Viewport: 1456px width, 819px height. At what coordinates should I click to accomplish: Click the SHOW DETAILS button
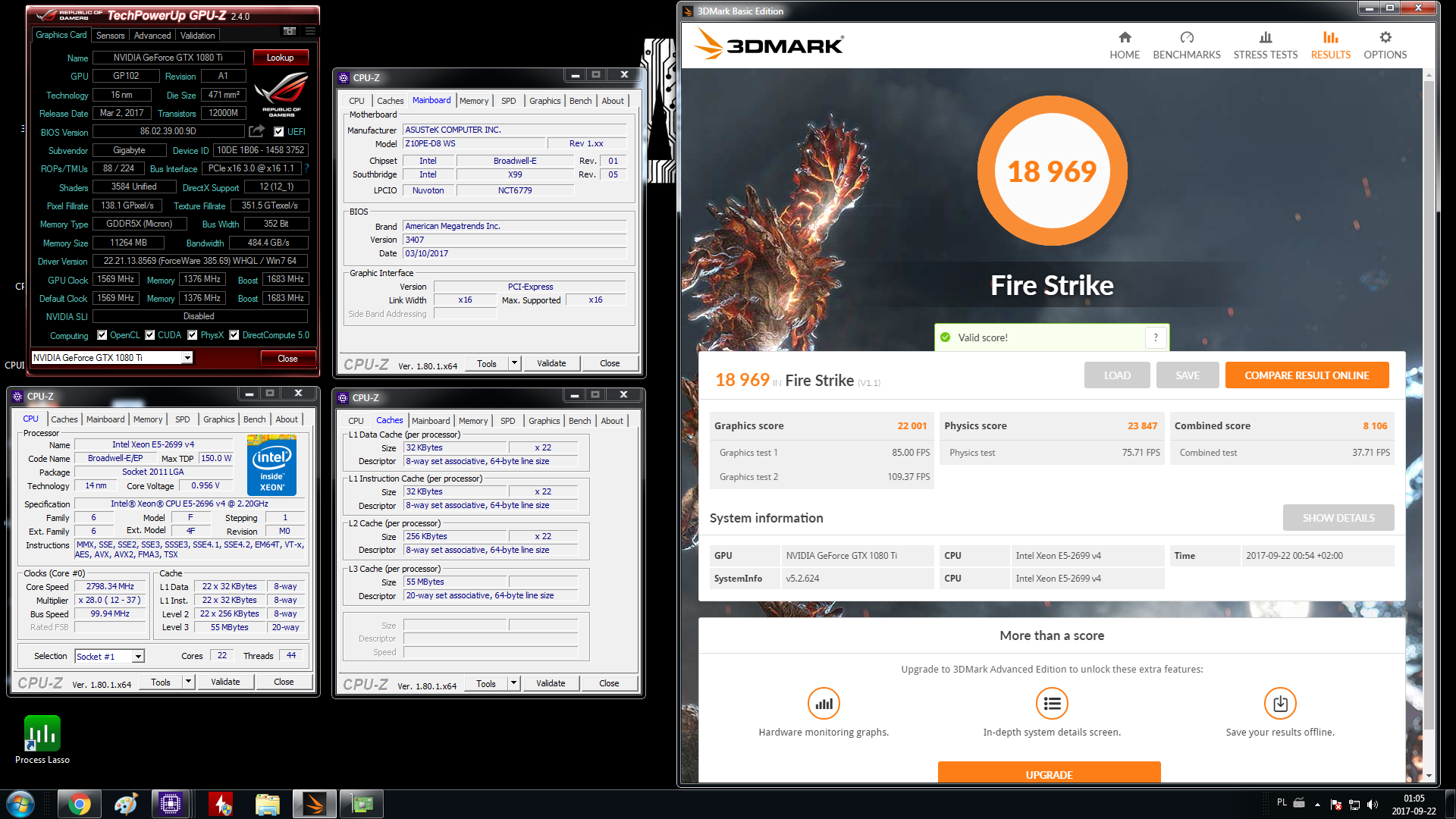(x=1338, y=518)
